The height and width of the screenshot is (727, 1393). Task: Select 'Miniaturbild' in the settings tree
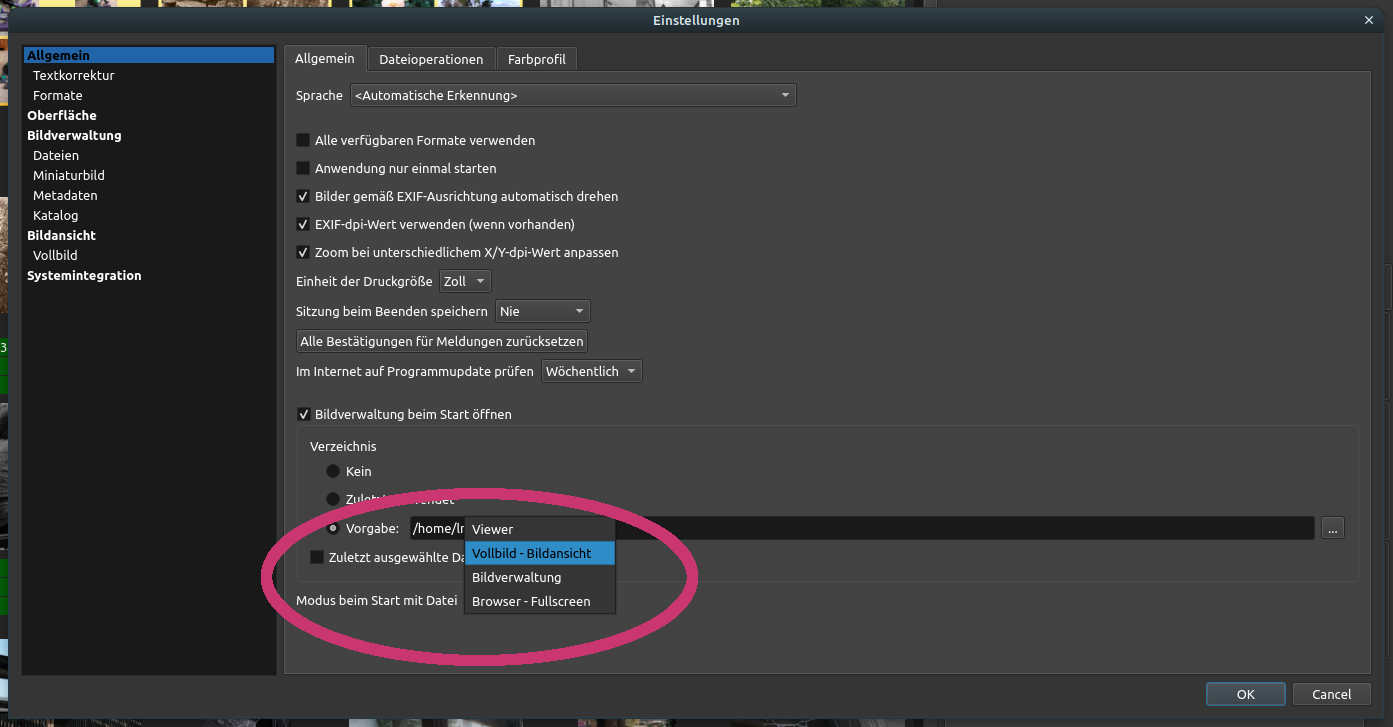[x=69, y=175]
